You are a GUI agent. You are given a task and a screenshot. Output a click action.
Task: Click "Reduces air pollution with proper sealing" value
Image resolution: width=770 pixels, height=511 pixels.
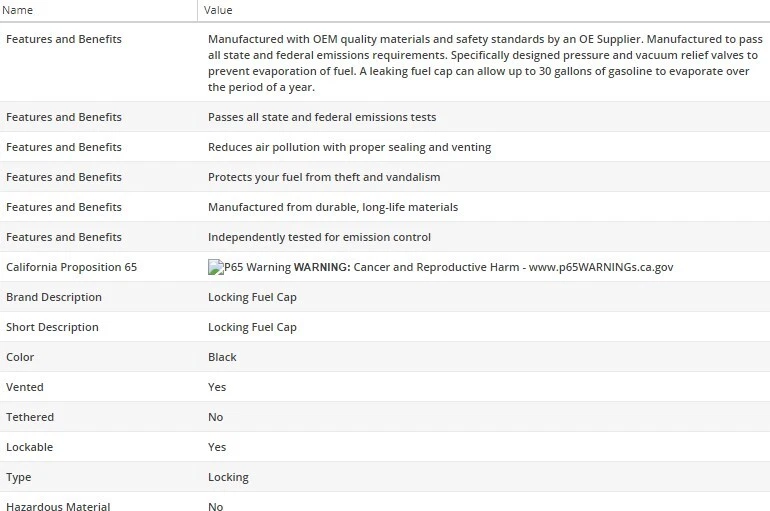(x=349, y=147)
